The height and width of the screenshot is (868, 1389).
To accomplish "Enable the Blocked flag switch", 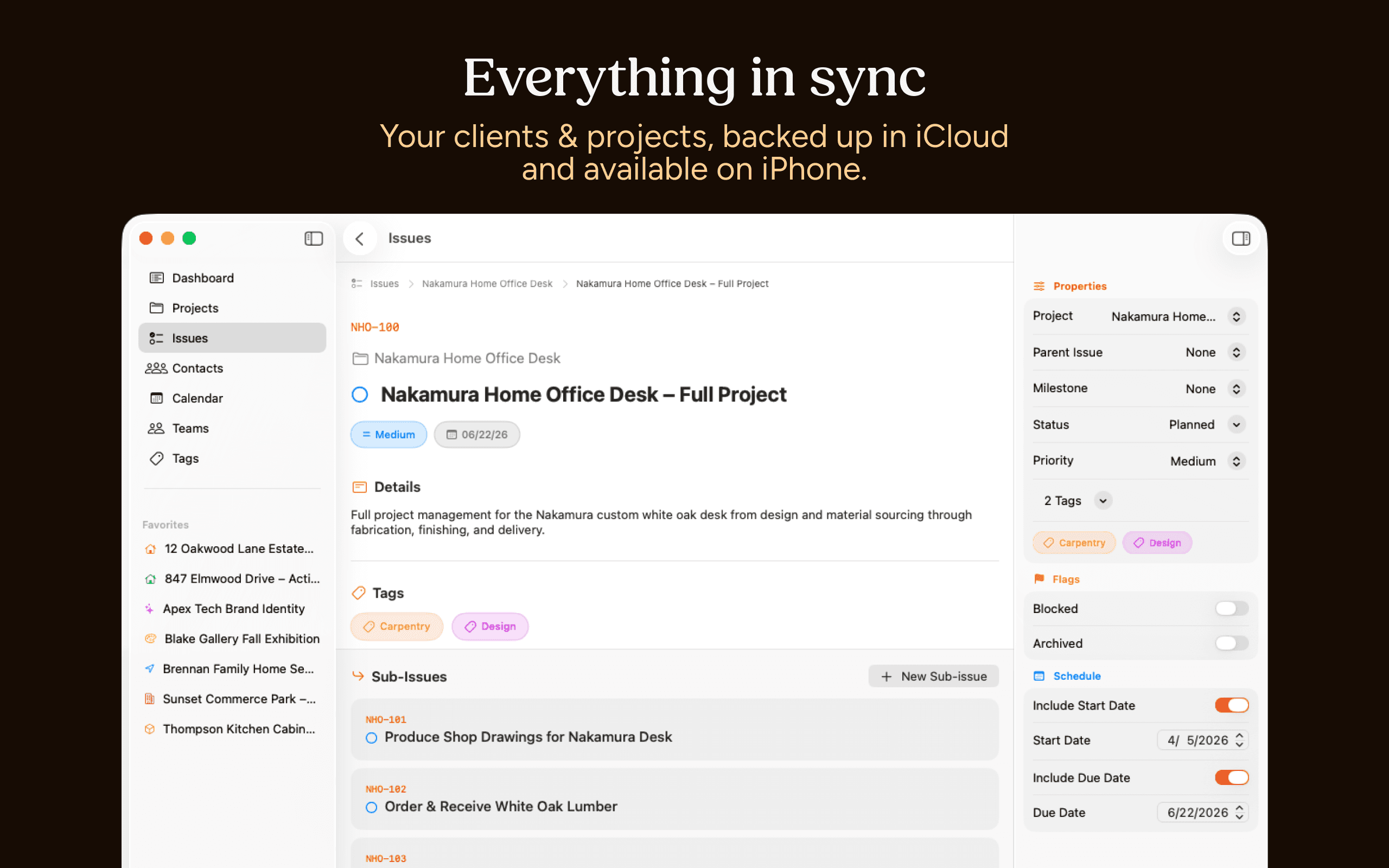I will pos(1231,609).
